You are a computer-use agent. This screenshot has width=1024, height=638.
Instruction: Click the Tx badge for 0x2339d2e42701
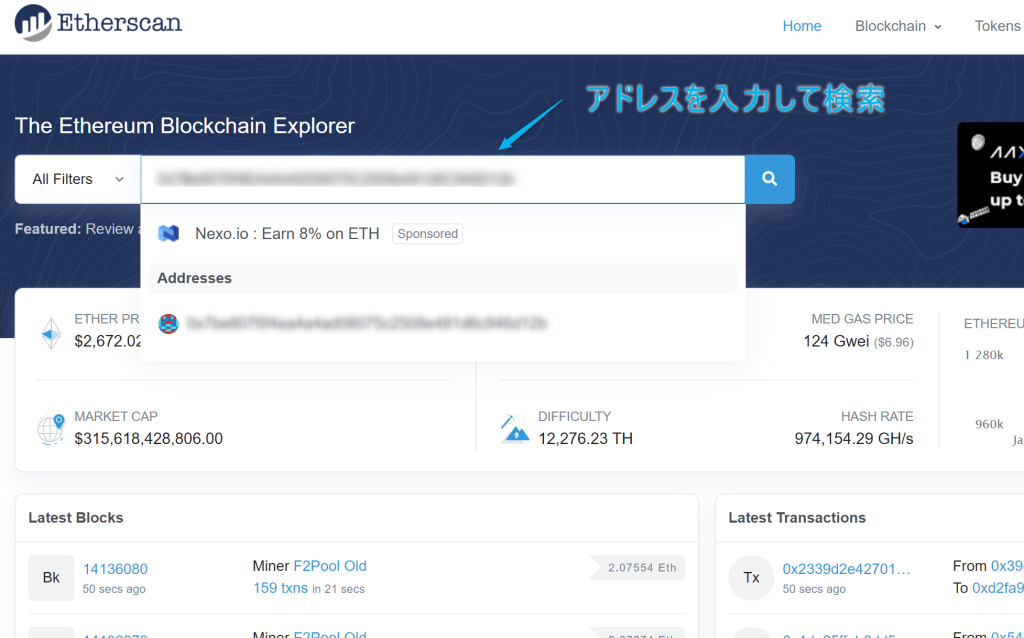751,577
